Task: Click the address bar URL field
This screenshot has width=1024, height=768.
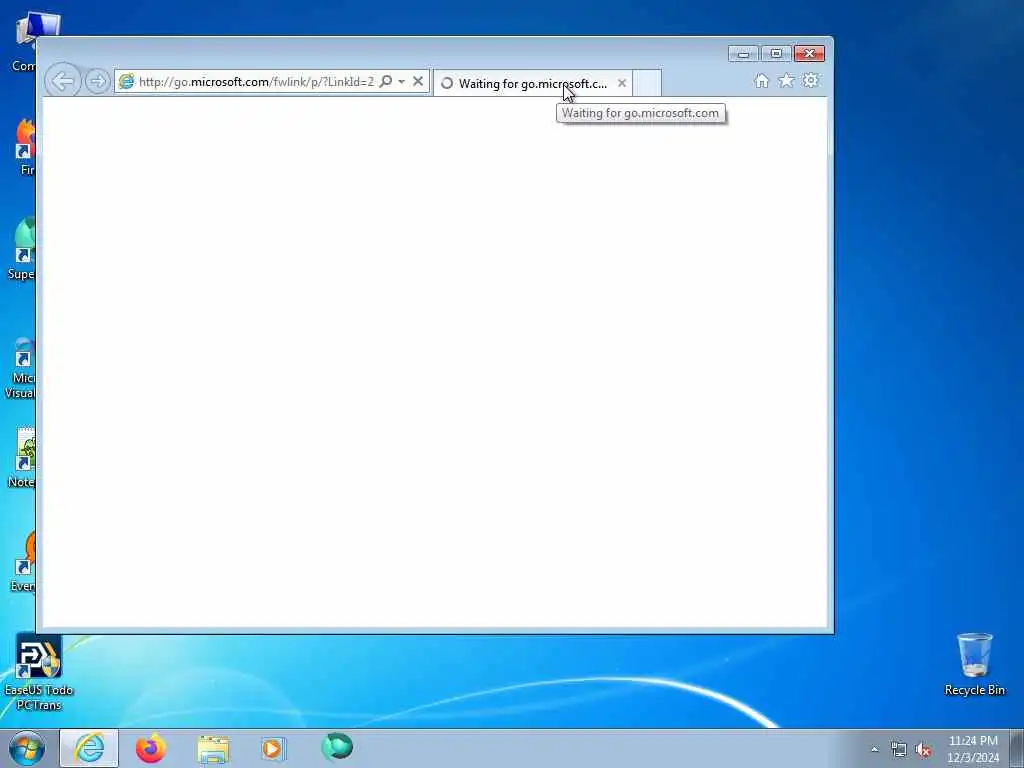Action: click(256, 82)
